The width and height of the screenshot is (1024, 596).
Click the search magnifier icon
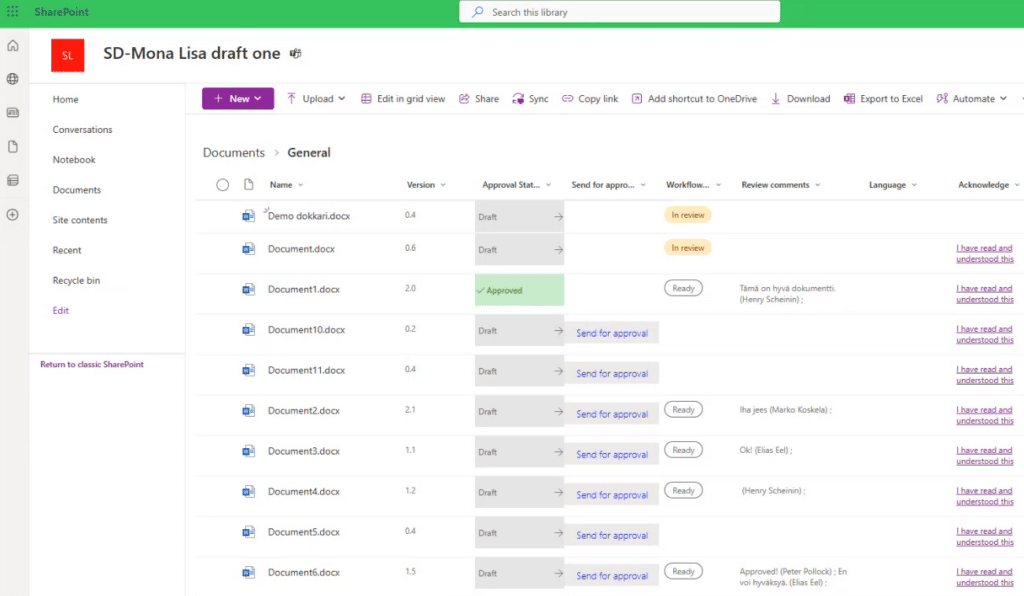coord(478,12)
